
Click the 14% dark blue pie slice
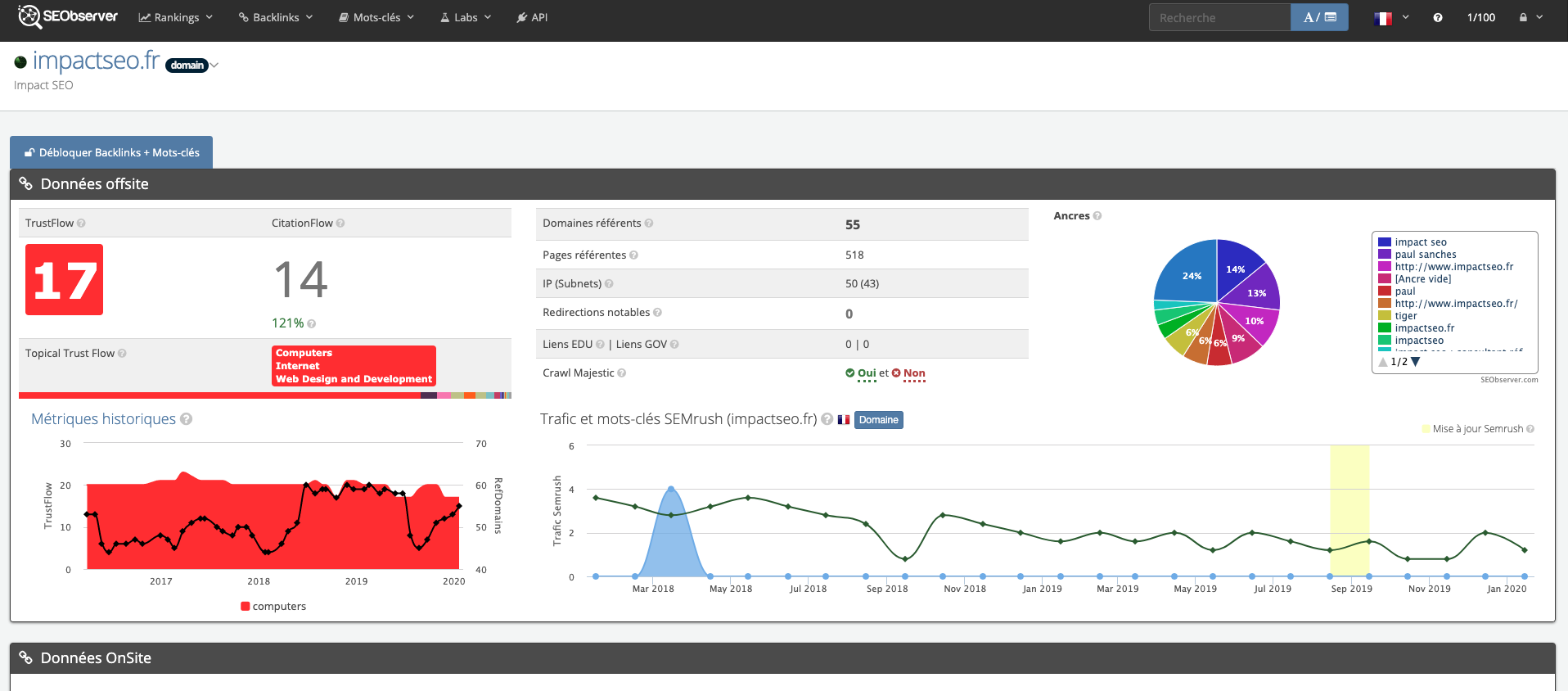click(1236, 266)
